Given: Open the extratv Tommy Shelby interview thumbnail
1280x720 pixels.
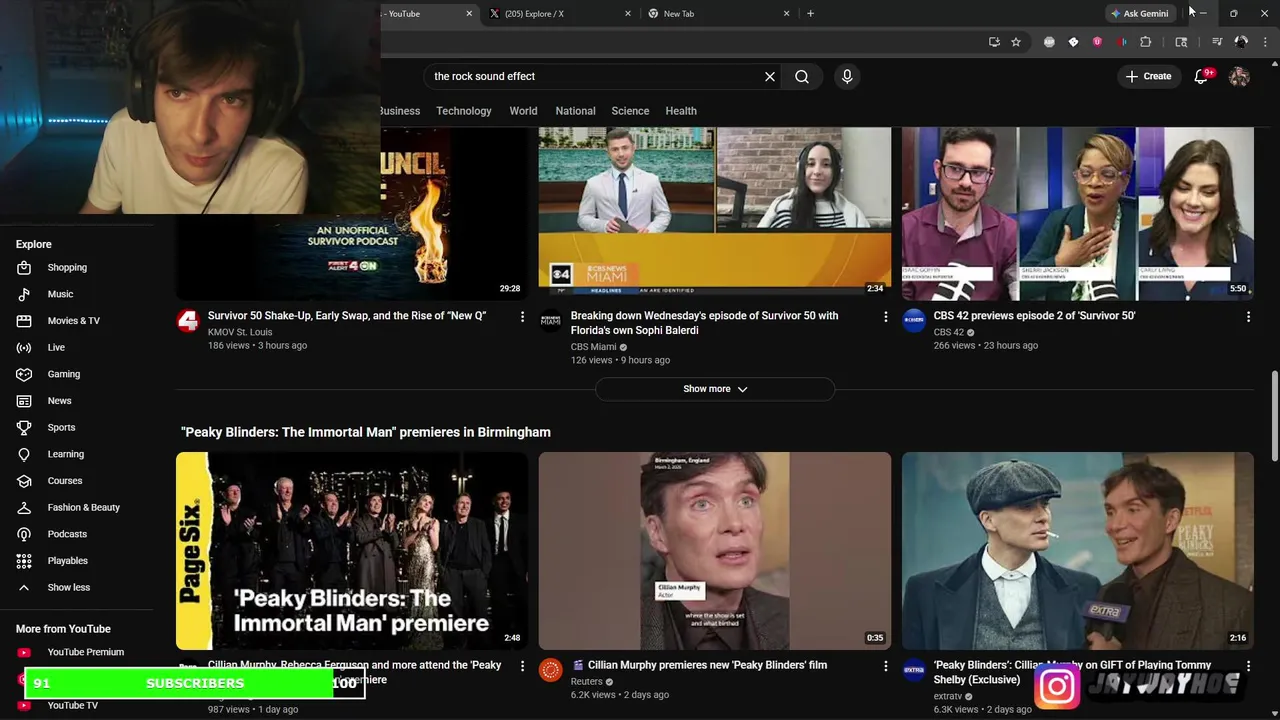Looking at the screenshot, I should (1078, 551).
